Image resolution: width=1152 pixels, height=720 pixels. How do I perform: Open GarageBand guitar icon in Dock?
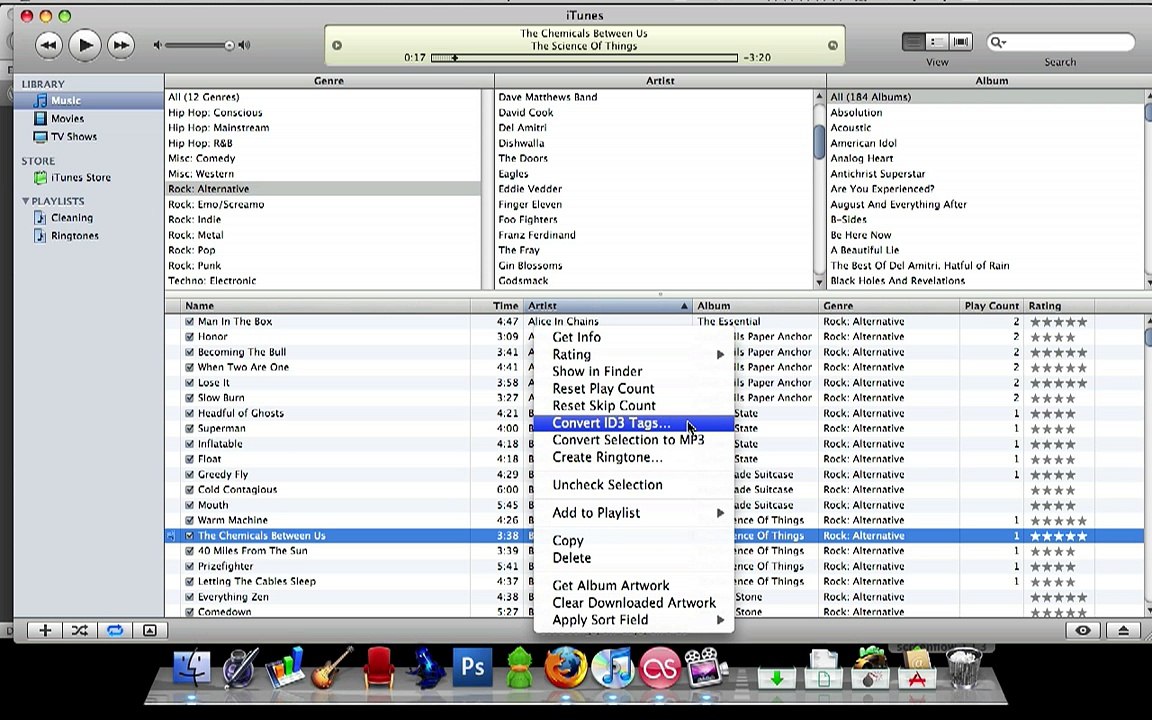(332, 668)
